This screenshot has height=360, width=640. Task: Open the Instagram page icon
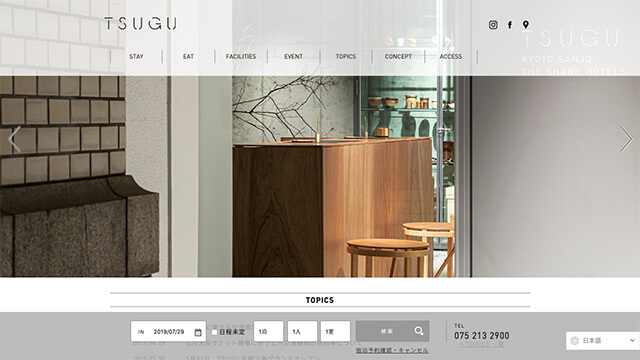coord(493,25)
